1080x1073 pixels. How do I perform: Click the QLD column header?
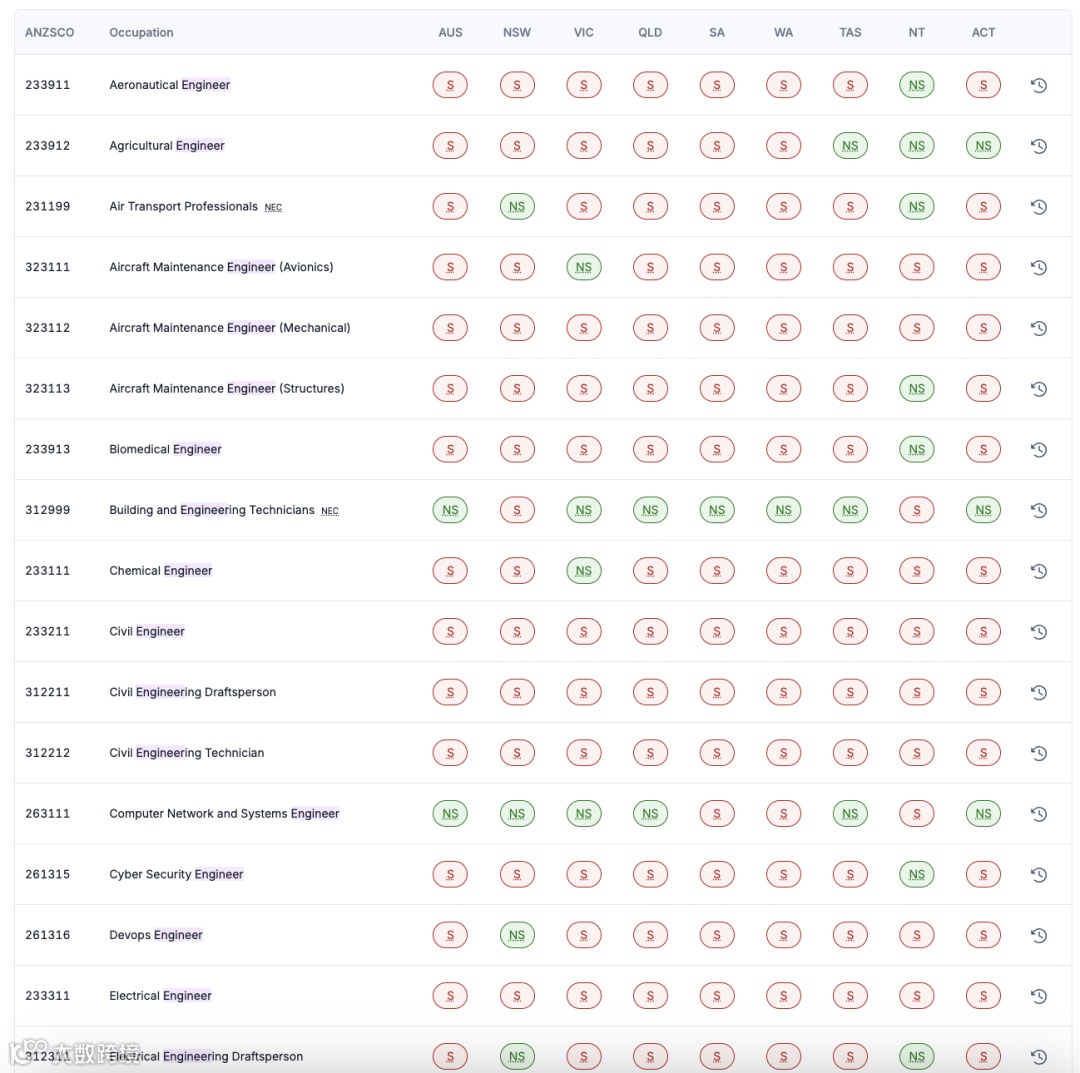[650, 32]
